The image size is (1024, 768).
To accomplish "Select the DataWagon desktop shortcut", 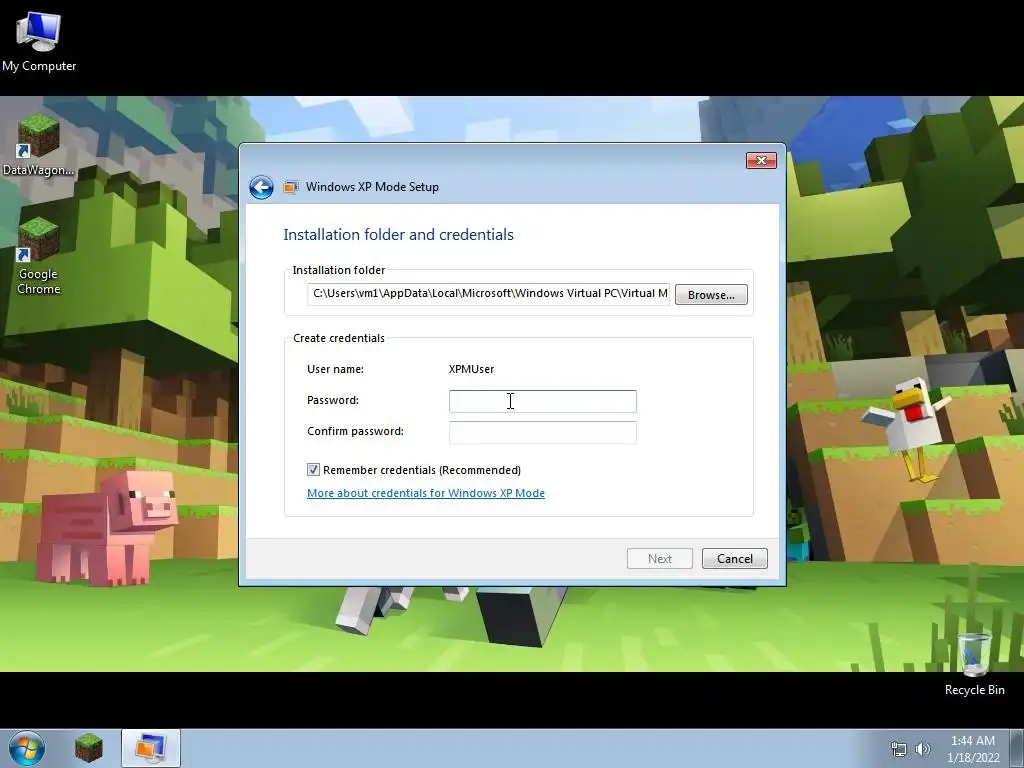I will pyautogui.click(x=38, y=144).
